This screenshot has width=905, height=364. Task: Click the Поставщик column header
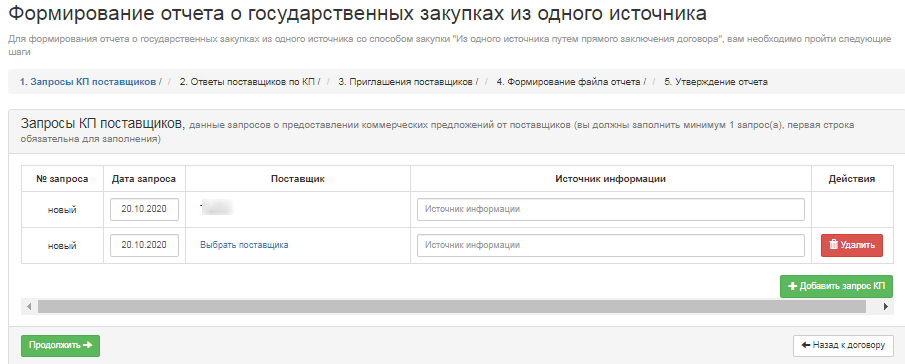pyautogui.click(x=298, y=179)
